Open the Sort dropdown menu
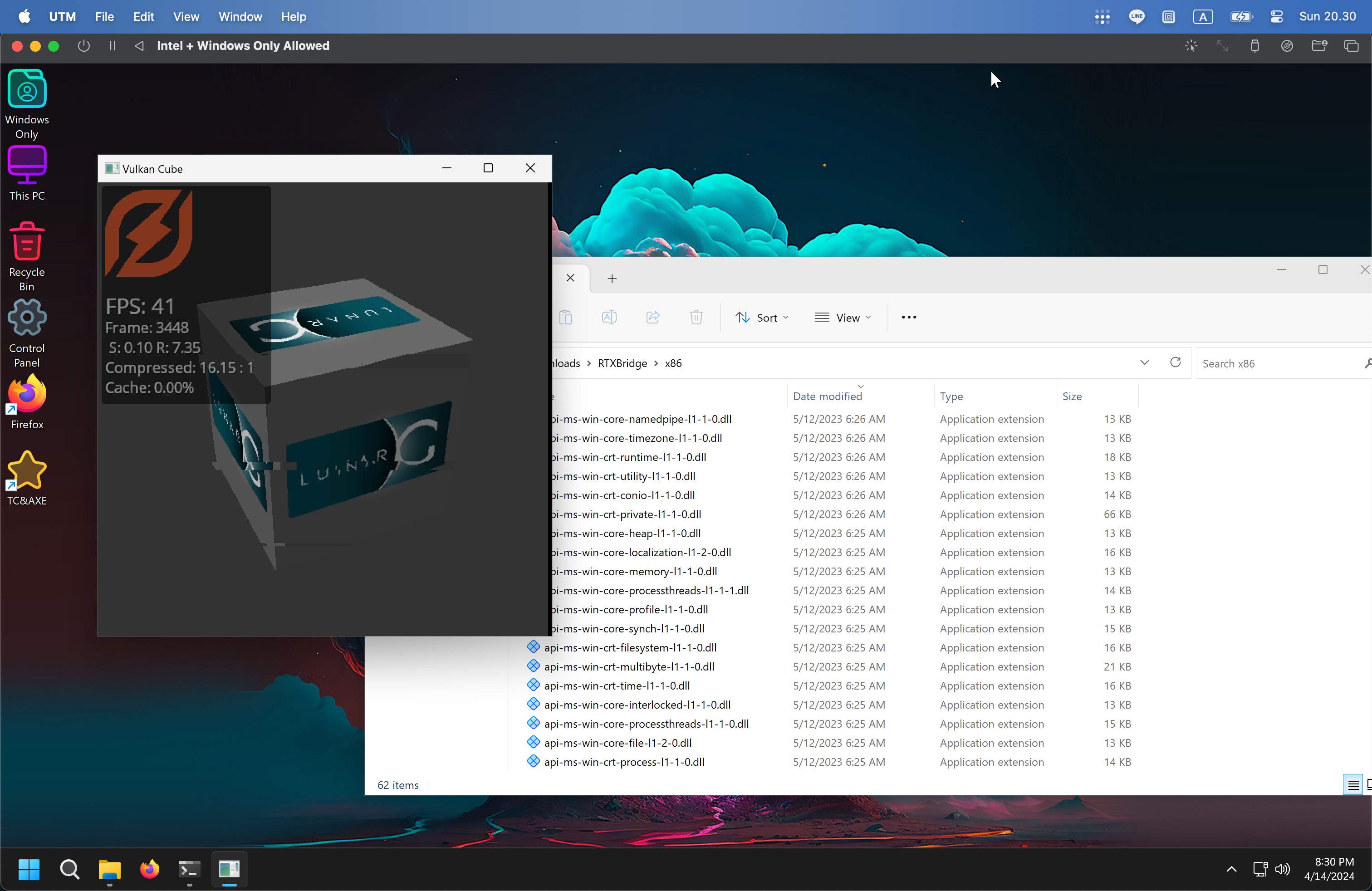The image size is (1372, 891). [761, 318]
